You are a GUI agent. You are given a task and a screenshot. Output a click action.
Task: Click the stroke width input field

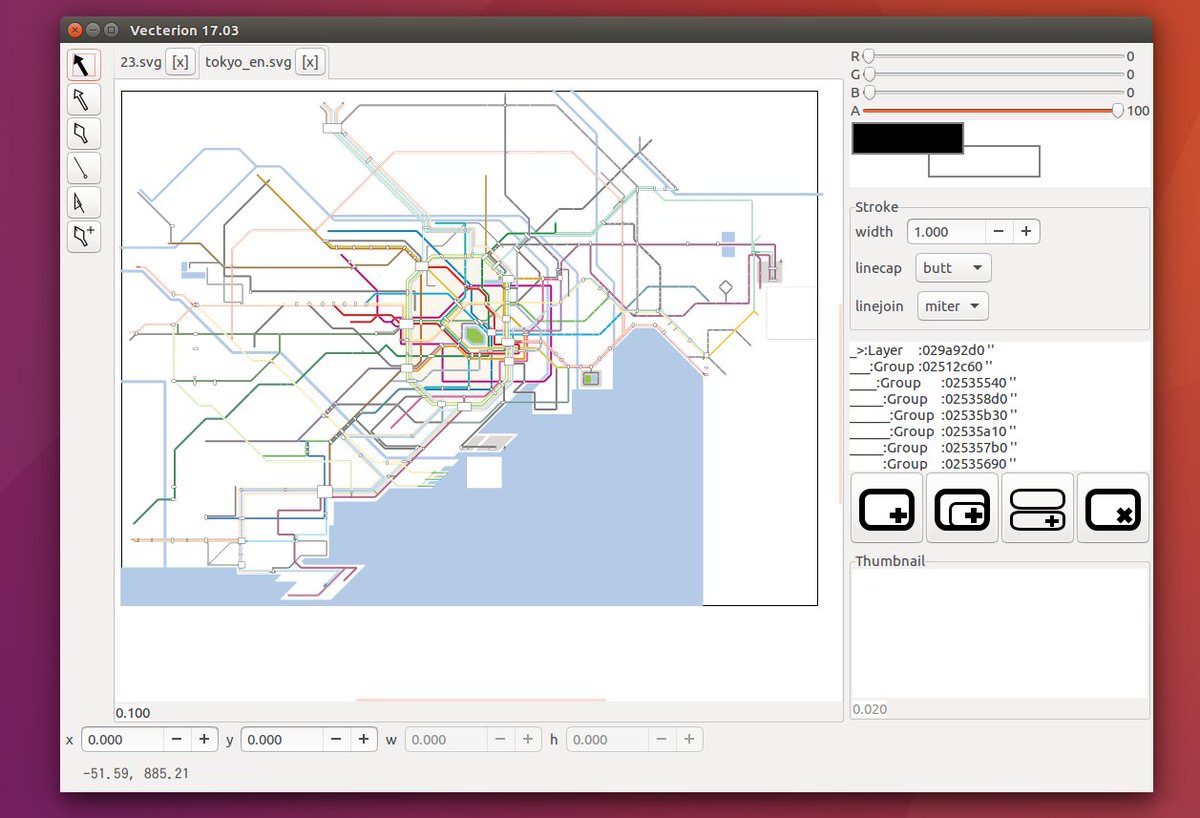[946, 232]
